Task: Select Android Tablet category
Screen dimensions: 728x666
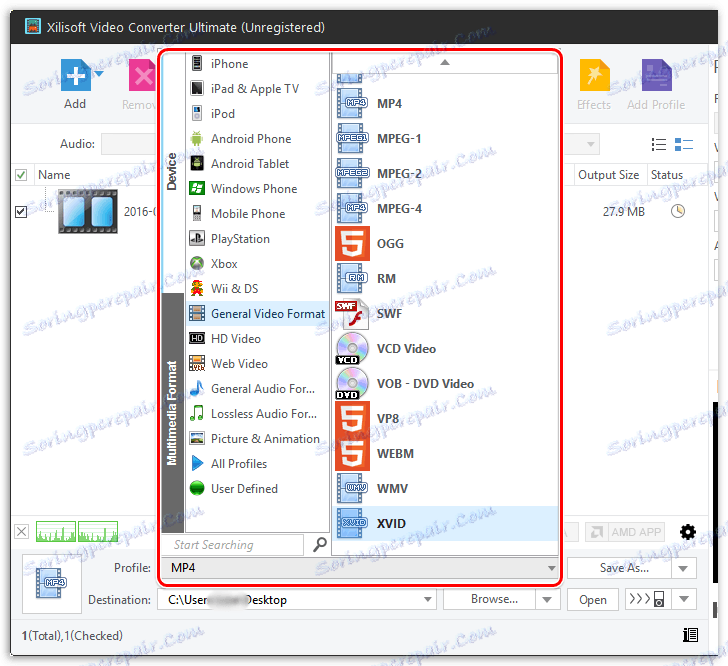Action: pos(257,164)
